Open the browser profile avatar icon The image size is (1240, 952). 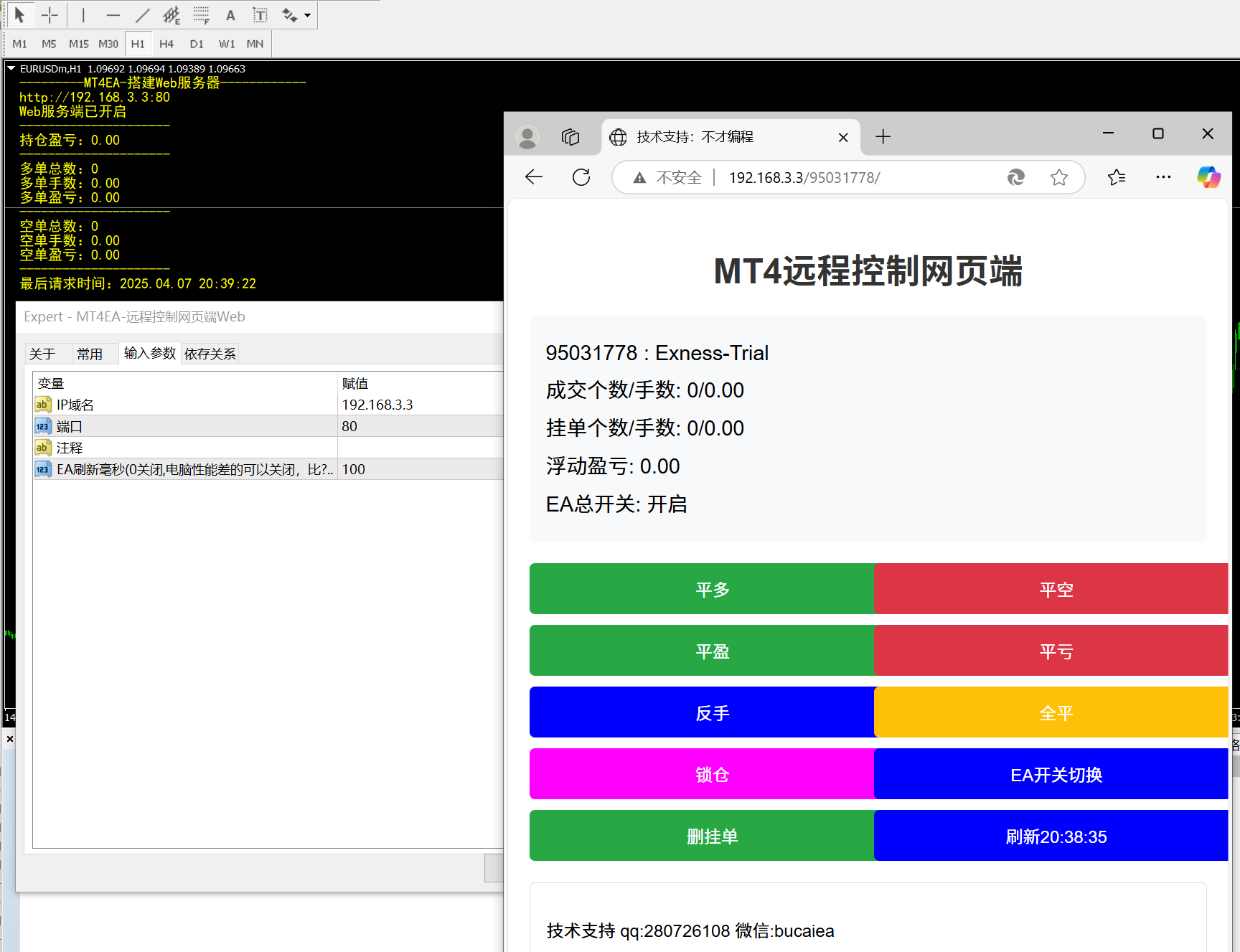(528, 137)
